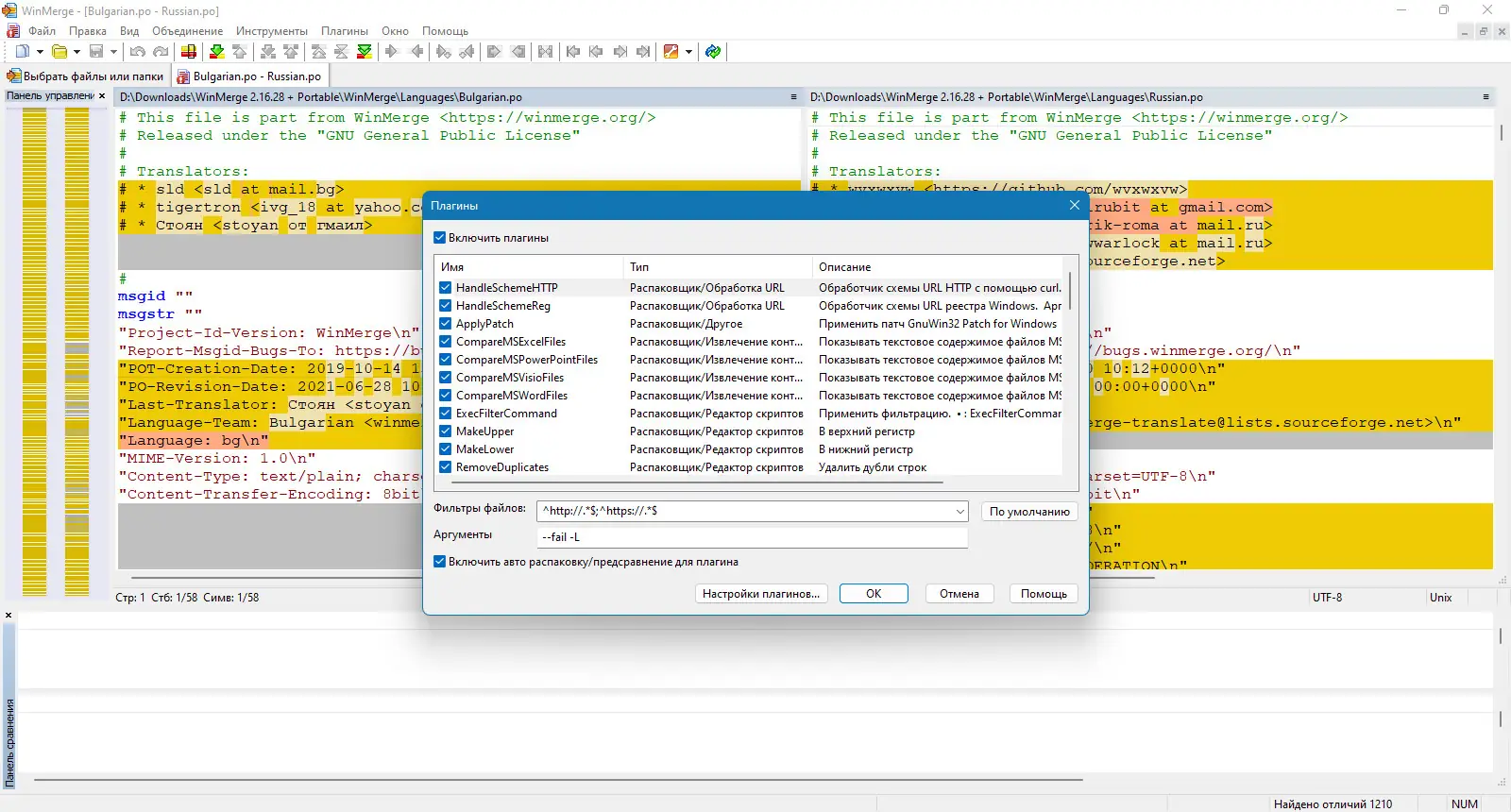The height and width of the screenshot is (812, 1511).
Task: Jump to the next difference
Action: click(216, 52)
